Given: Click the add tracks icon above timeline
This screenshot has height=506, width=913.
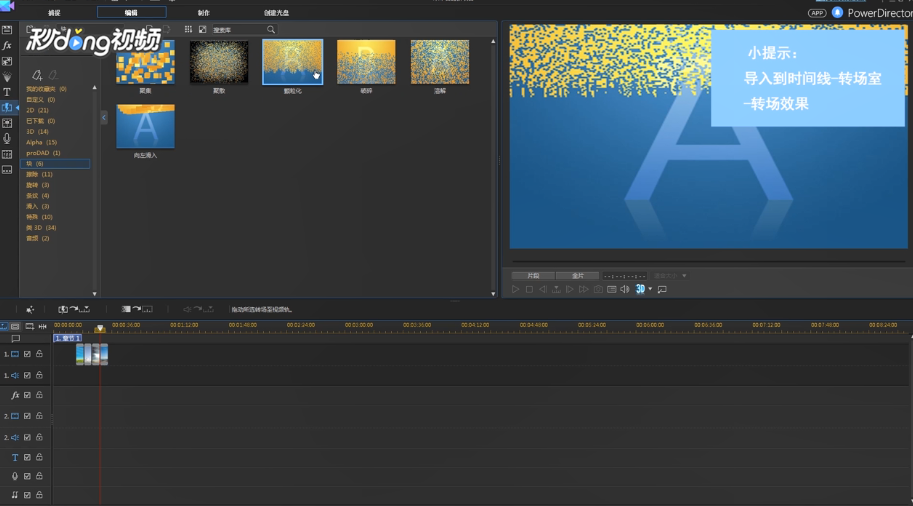Looking at the screenshot, I should click(x=29, y=327).
